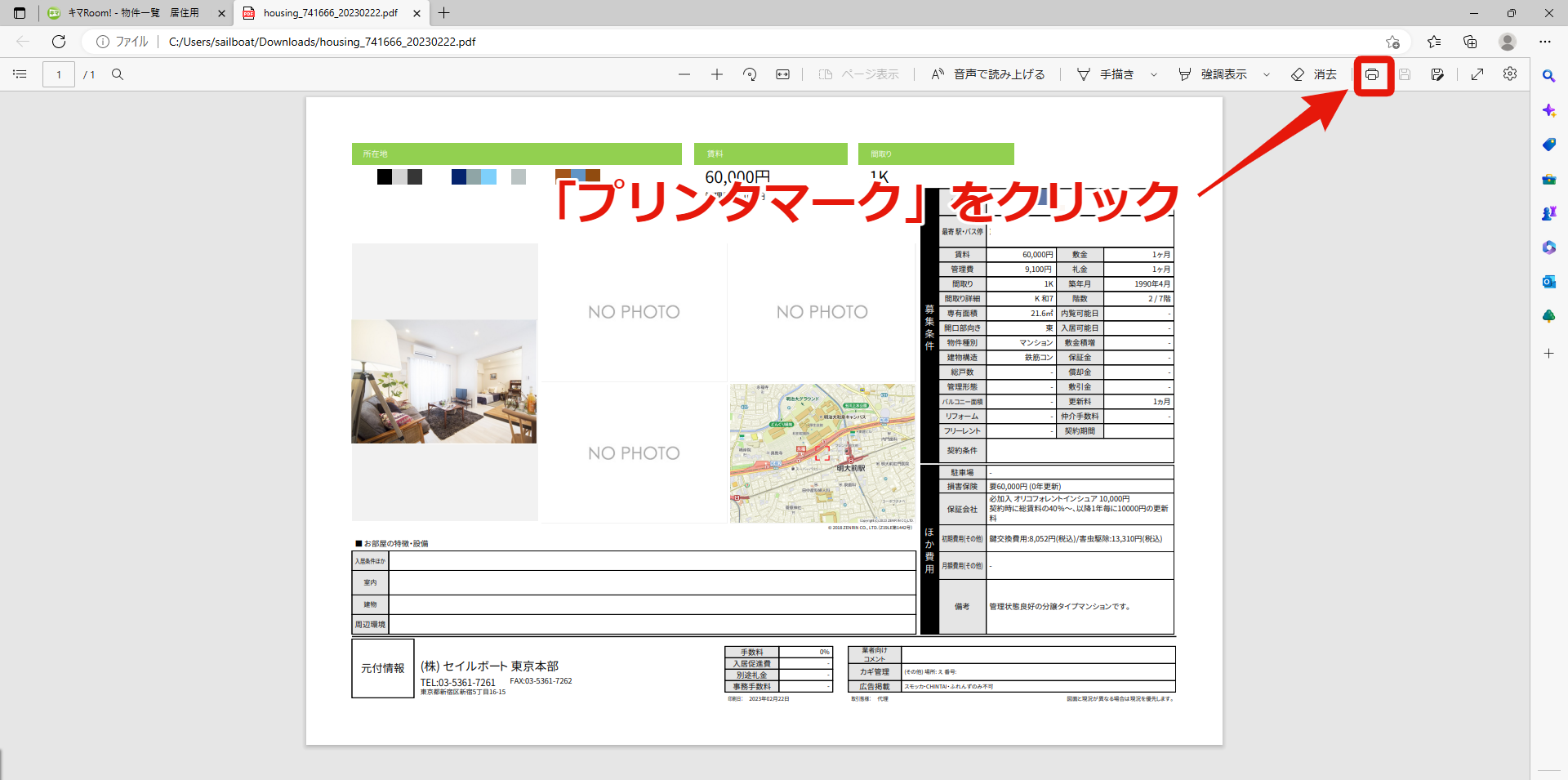This screenshot has width=1568, height=780.
Task: Open browser collections
Action: [1470, 42]
